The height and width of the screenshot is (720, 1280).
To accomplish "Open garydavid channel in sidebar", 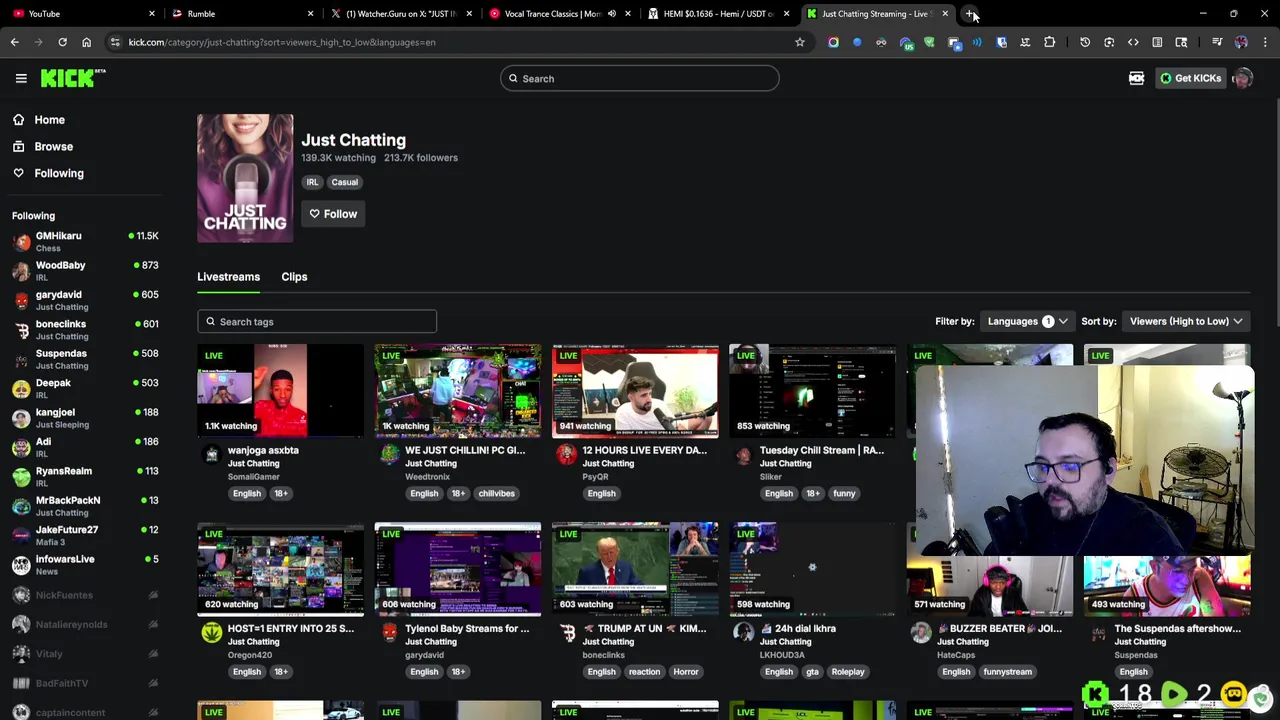I will pyautogui.click(x=85, y=300).
